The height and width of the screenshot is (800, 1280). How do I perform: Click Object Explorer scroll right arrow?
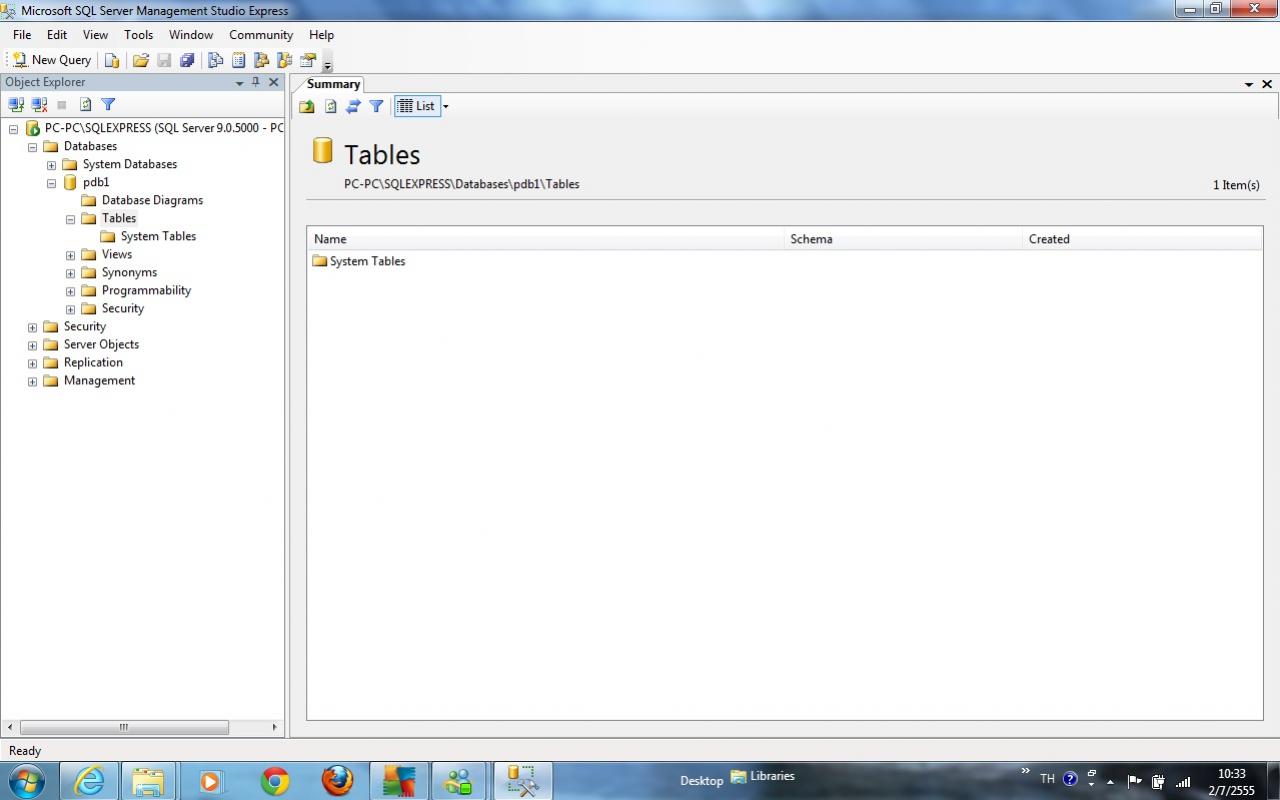point(274,727)
